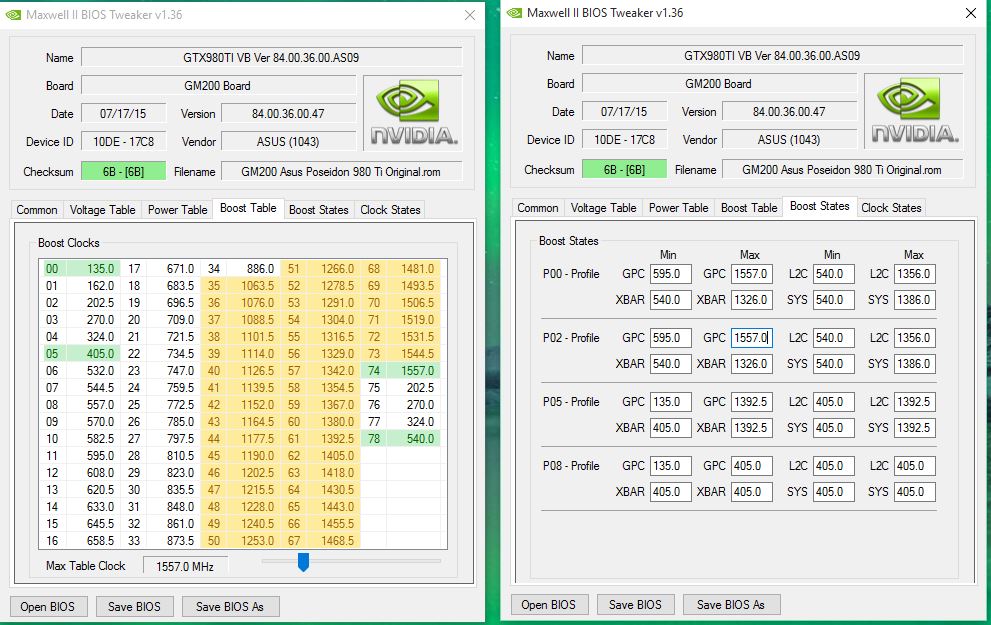The image size is (991, 625).
Task: Click the Date field in the right window
Action: click(x=624, y=112)
